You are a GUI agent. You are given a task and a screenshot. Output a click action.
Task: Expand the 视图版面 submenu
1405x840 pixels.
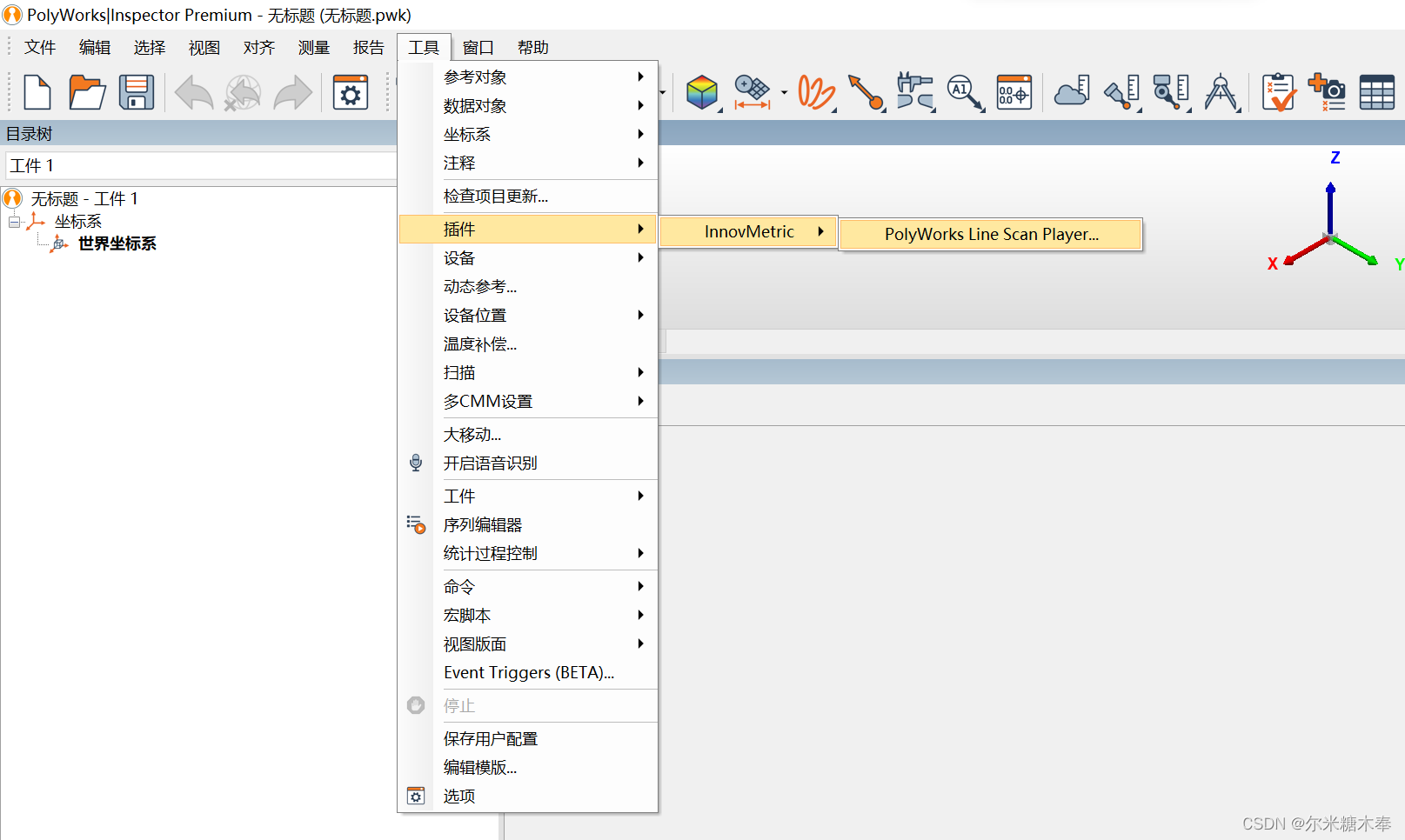[528, 643]
